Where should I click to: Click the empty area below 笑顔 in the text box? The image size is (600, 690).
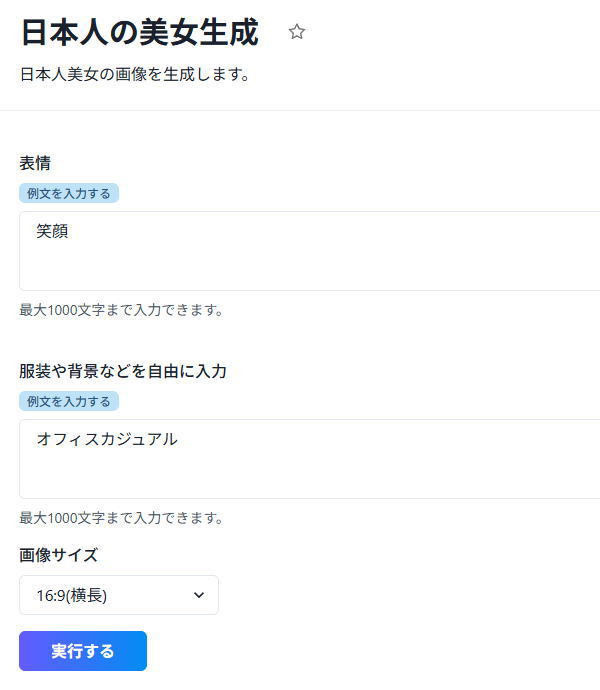click(300, 268)
